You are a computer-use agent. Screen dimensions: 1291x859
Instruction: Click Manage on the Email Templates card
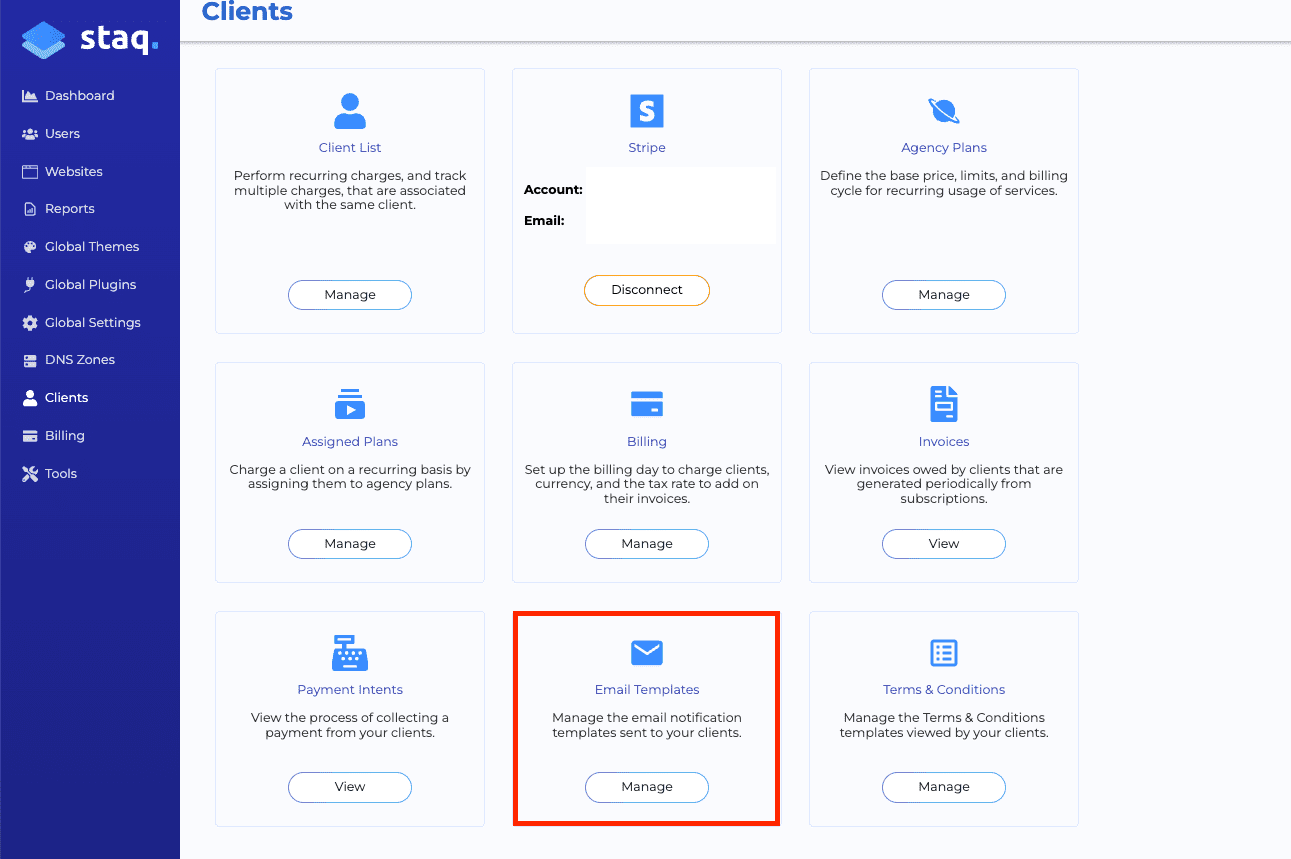[x=646, y=787]
